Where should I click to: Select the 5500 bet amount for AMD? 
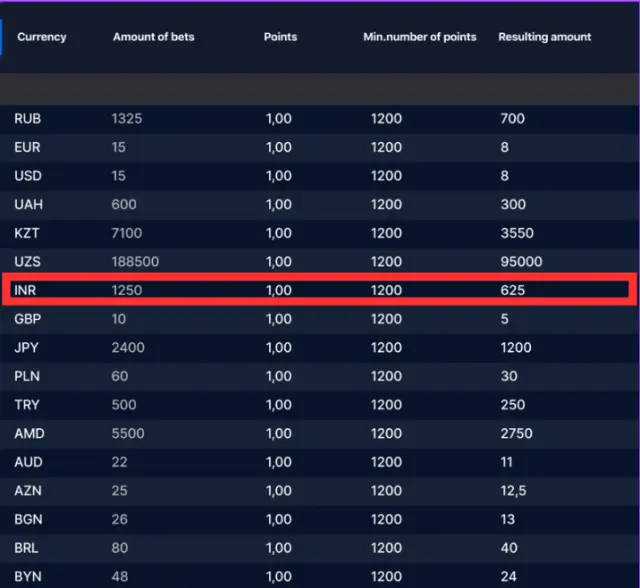(x=128, y=434)
